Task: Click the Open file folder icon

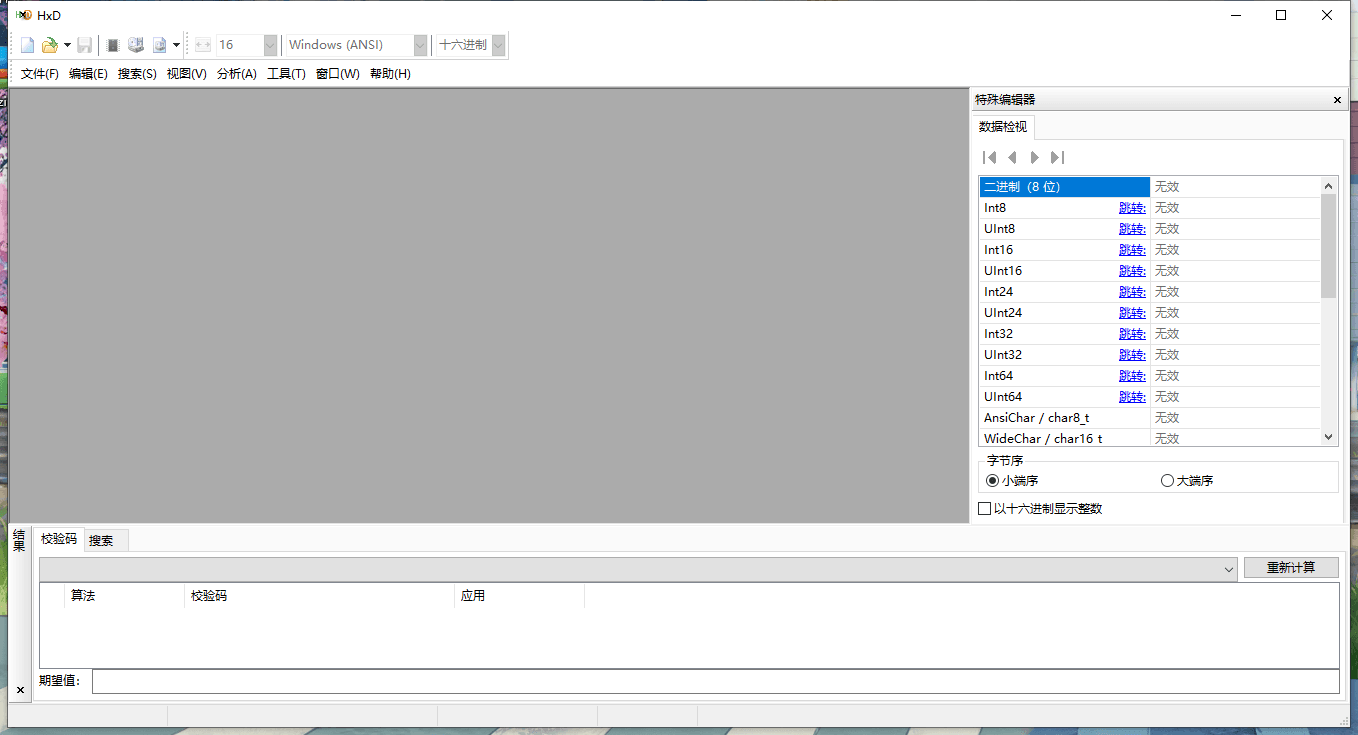Action: [x=49, y=45]
